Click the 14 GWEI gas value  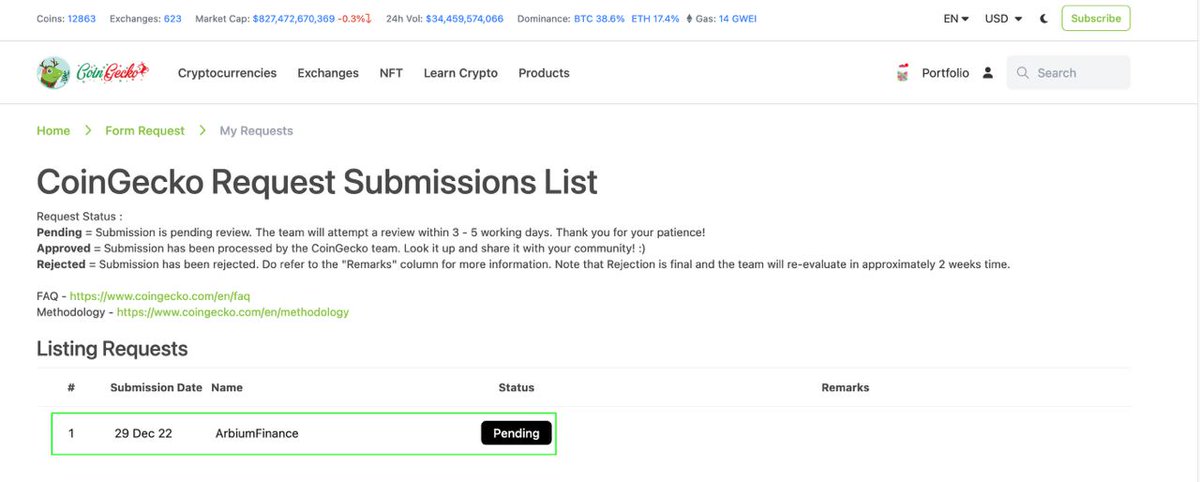(739, 19)
